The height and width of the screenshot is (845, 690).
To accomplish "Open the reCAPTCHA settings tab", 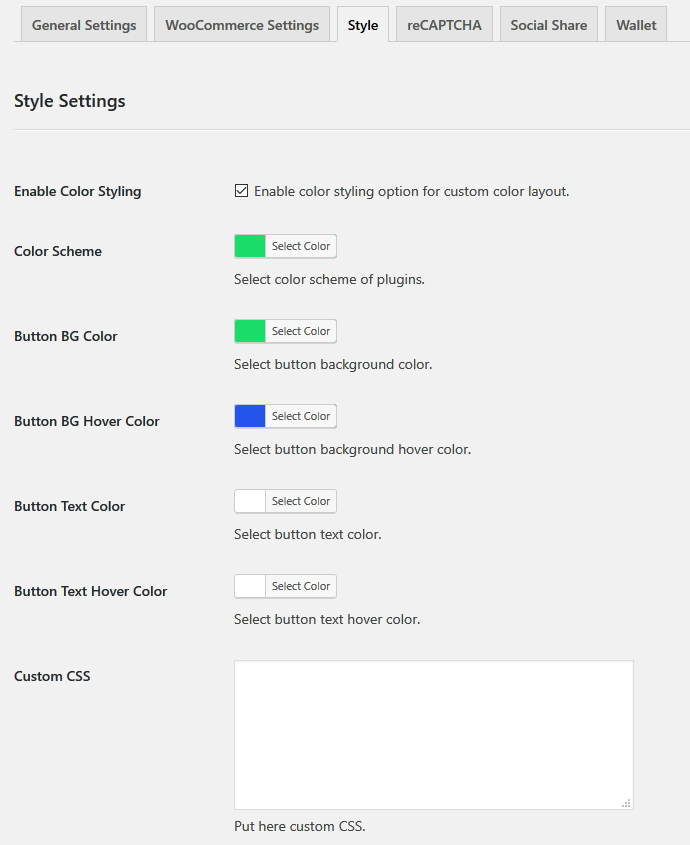I will click(x=443, y=24).
